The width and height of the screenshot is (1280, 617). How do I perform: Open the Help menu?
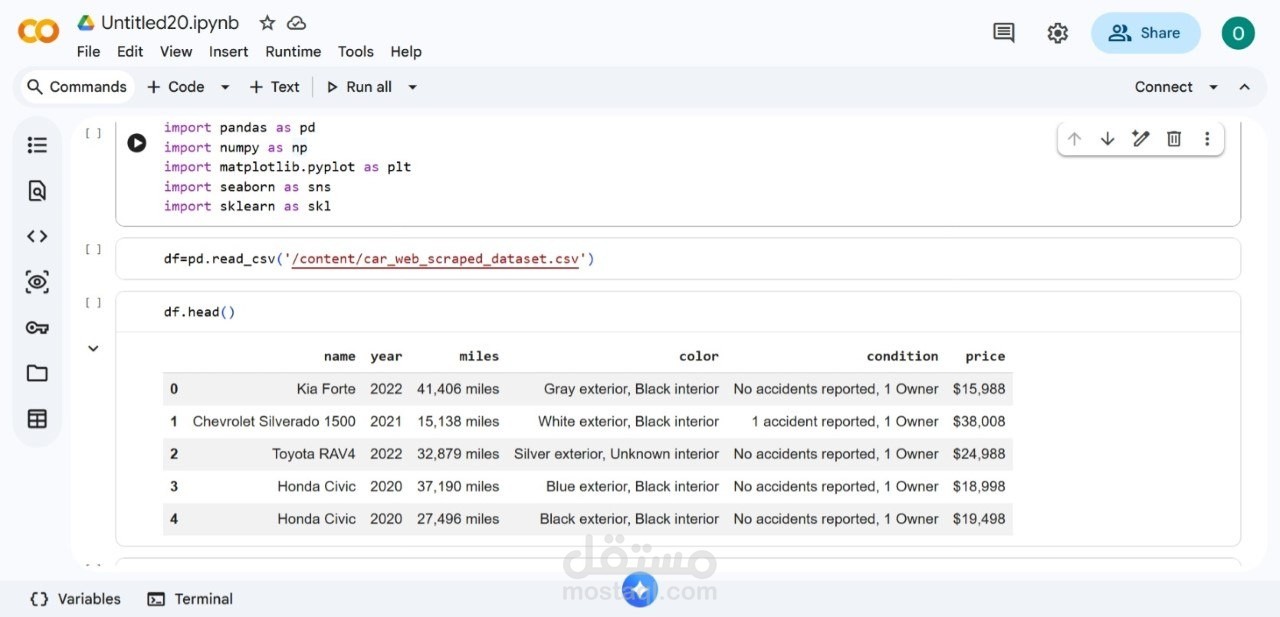406,52
